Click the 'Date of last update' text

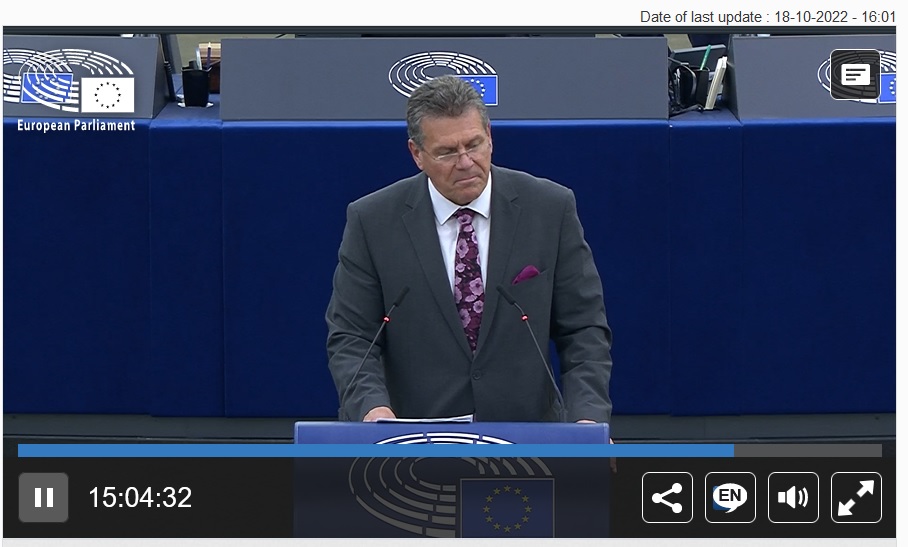click(x=768, y=17)
